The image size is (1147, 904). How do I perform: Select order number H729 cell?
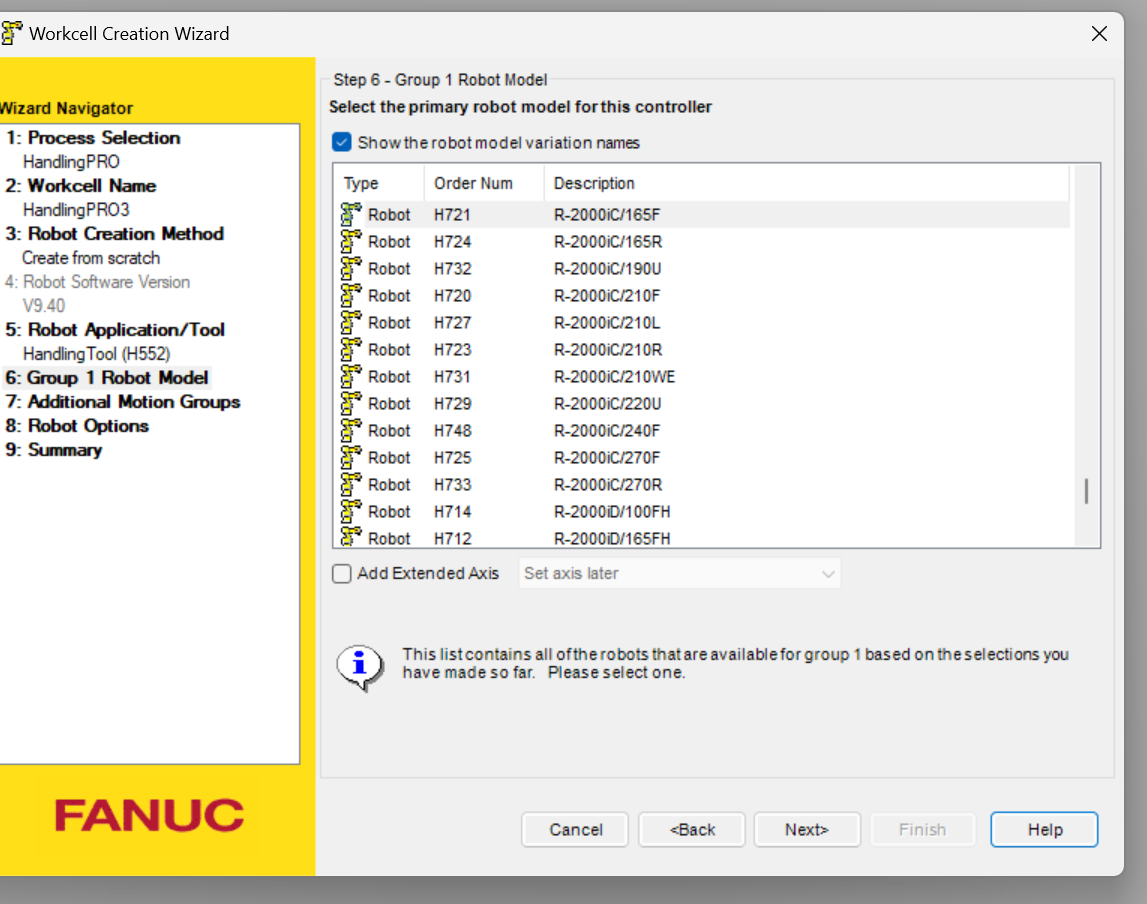point(452,404)
